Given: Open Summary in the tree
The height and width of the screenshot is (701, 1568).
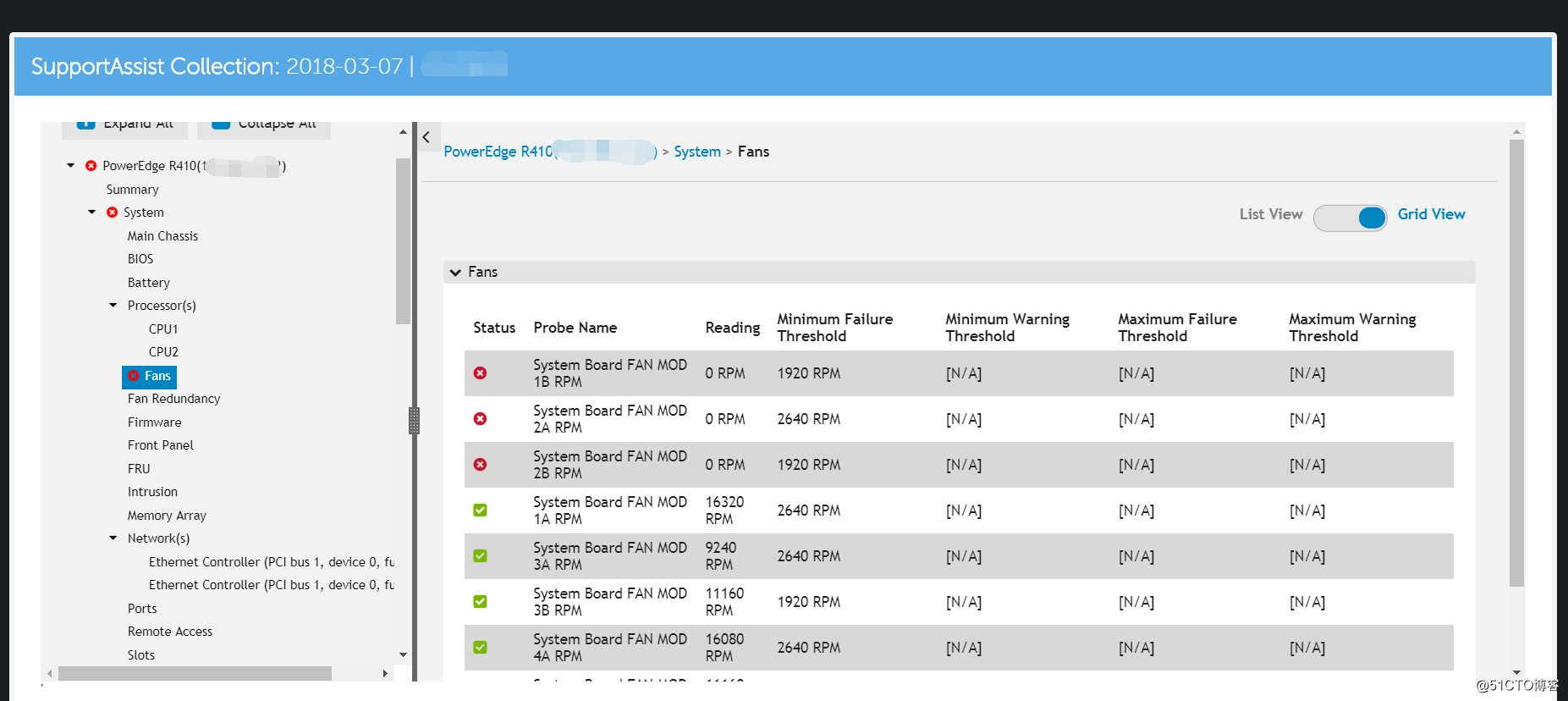Looking at the screenshot, I should tap(132, 190).
